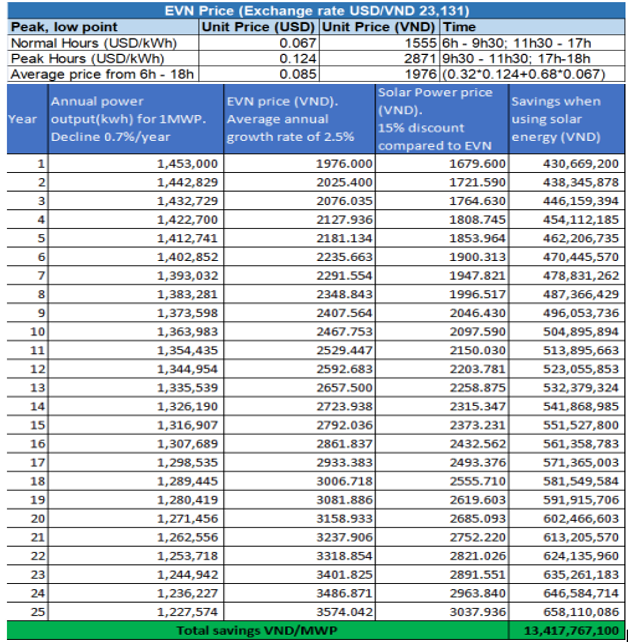The height and width of the screenshot is (643, 630).
Task: Select the 'Unit Price (USD)' header
Action: pyautogui.click(x=259, y=27)
